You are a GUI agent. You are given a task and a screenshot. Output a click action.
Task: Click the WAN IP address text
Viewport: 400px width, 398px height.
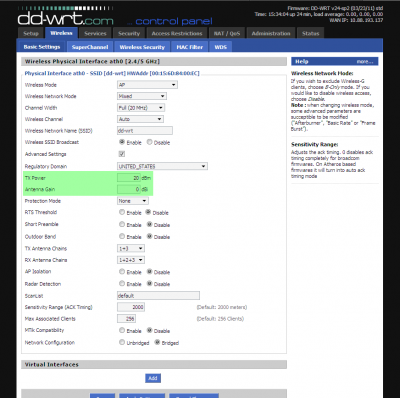(x=356, y=20)
